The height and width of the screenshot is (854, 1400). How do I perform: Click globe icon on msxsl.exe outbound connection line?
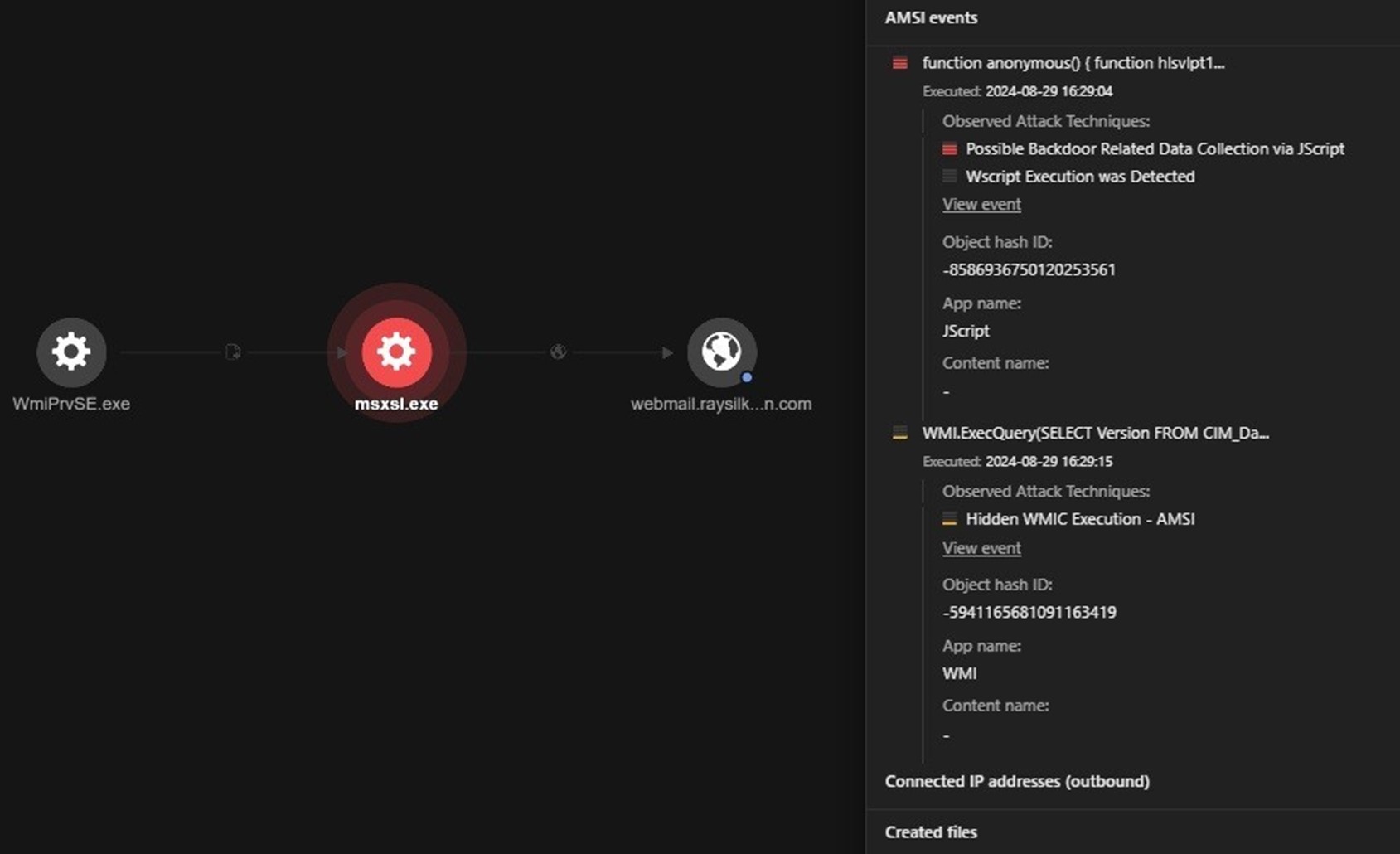[x=559, y=352]
